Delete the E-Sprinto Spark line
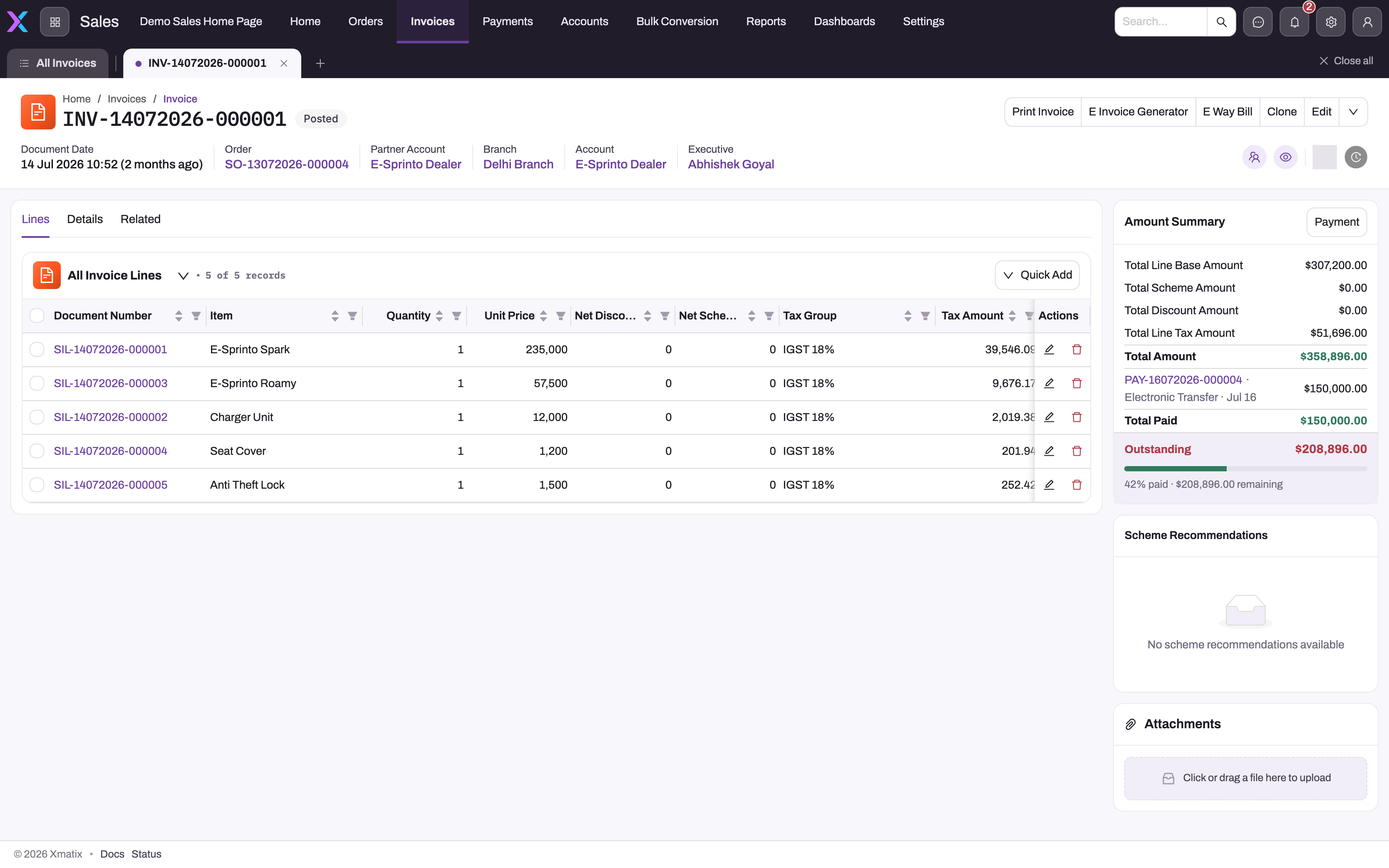Screen dimensions: 1389x868 pyautogui.click(x=1077, y=349)
